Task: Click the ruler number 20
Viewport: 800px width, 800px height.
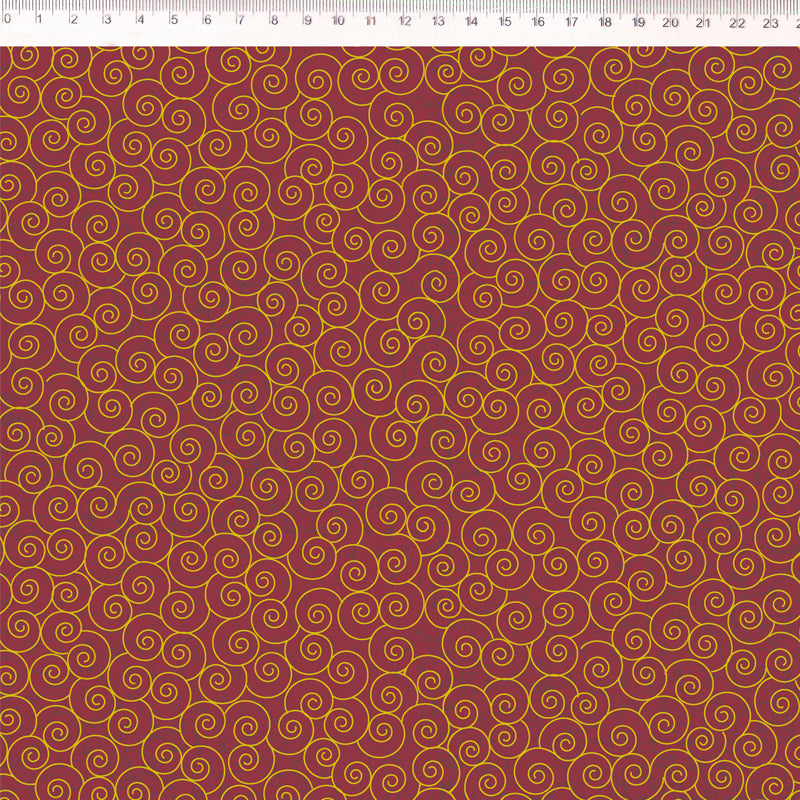Action: (x=670, y=23)
